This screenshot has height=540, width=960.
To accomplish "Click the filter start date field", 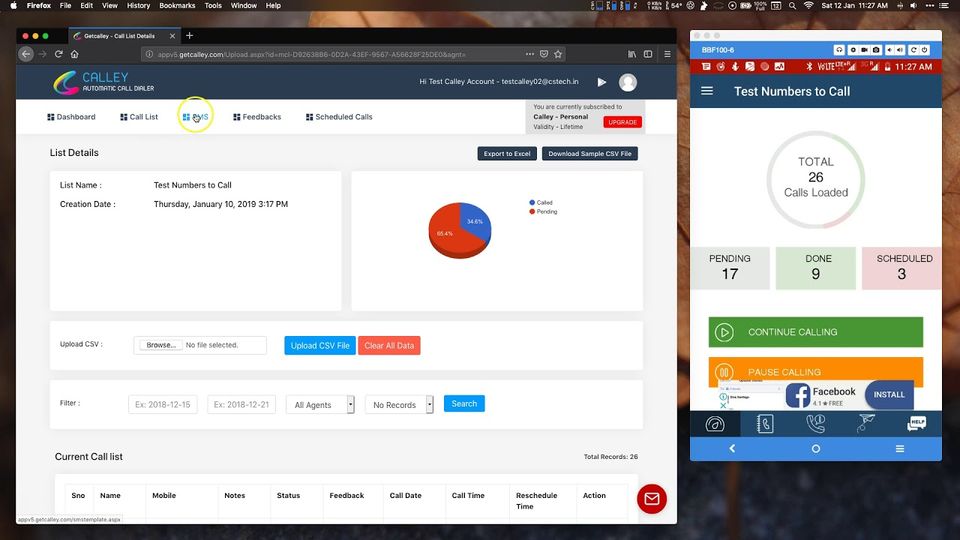I will coord(163,405).
